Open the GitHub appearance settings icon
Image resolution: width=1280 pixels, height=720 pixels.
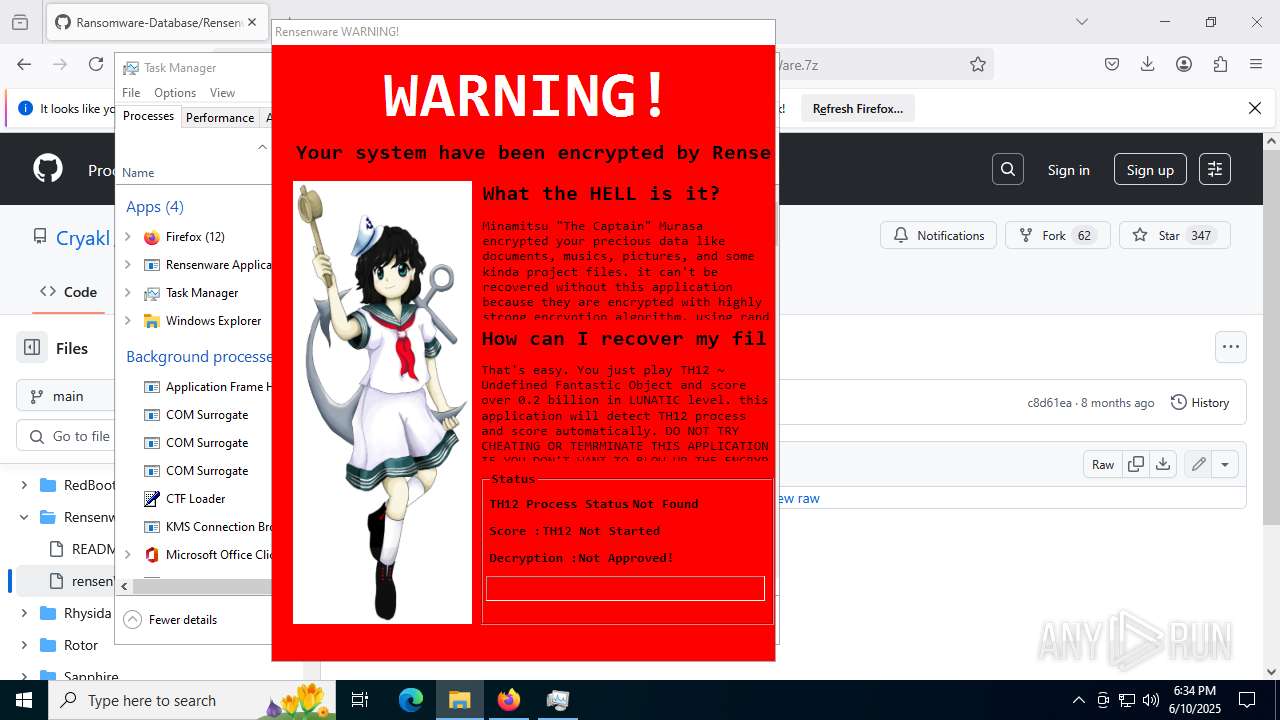point(1215,169)
